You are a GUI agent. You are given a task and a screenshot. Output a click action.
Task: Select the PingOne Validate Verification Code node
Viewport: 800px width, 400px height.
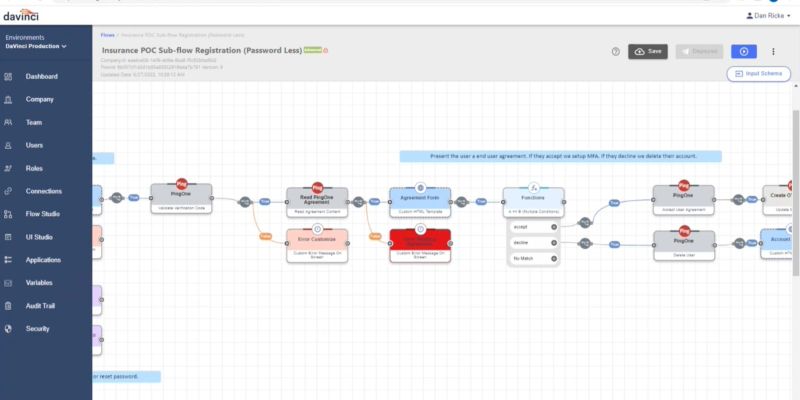pos(181,199)
